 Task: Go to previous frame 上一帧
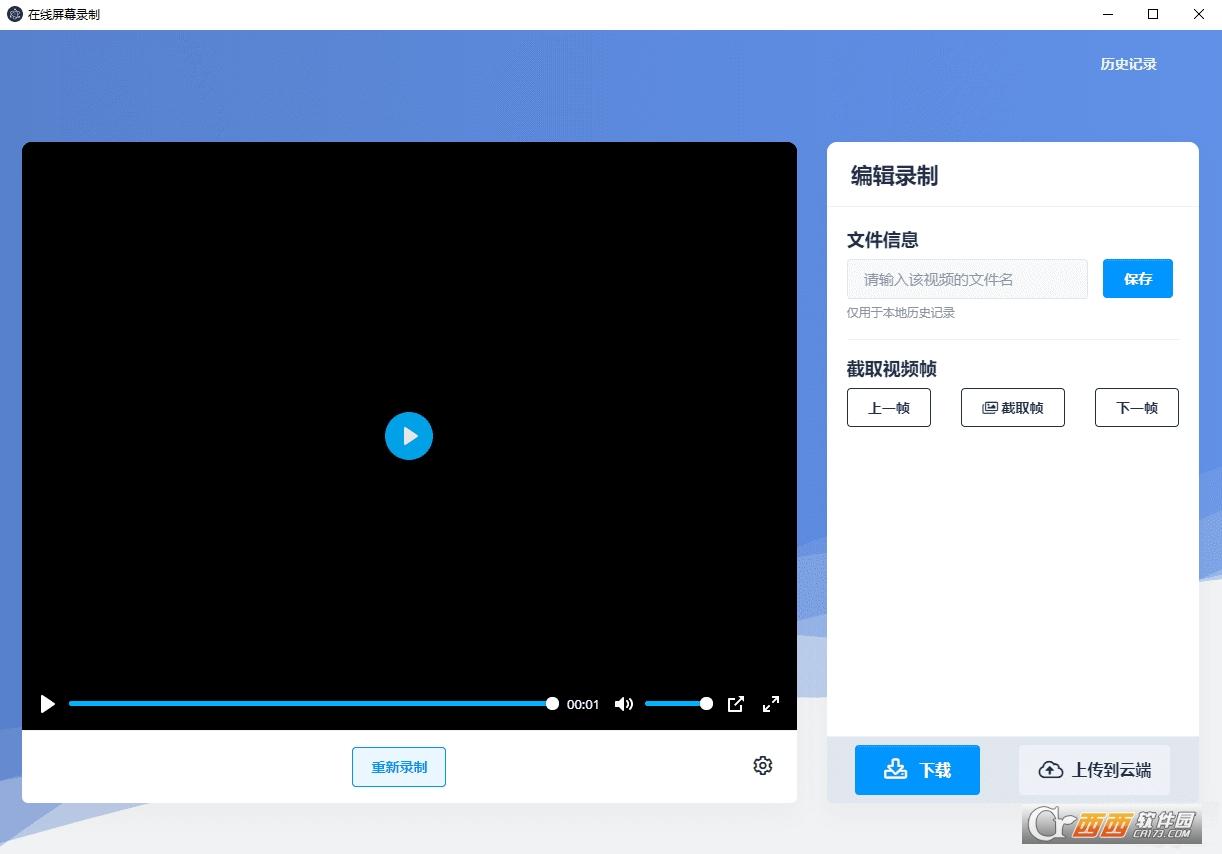888,408
